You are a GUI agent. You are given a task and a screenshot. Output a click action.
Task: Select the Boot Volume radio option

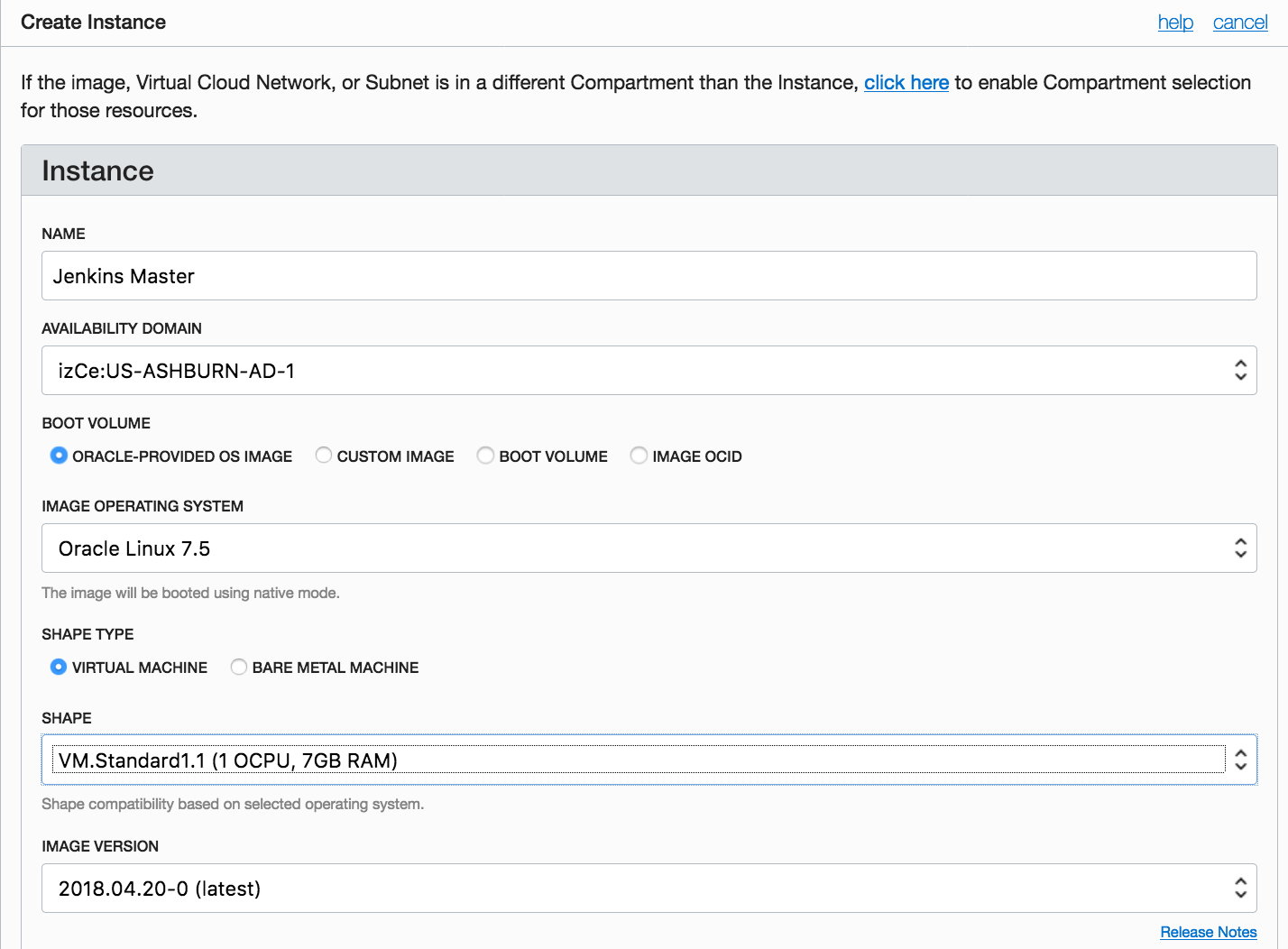point(485,456)
